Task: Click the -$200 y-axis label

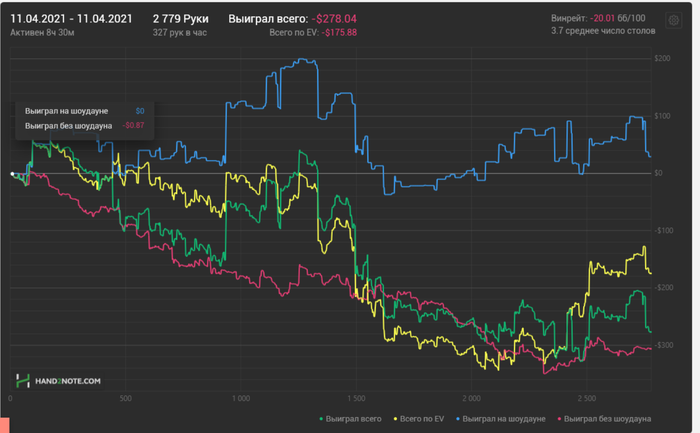Action: point(663,287)
